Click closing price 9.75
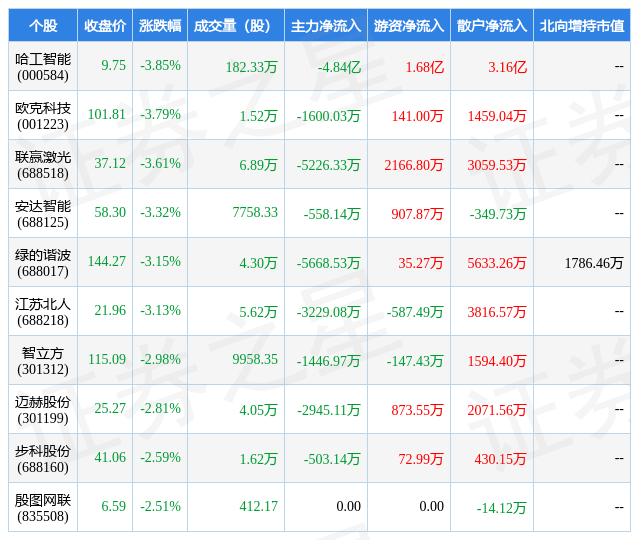This screenshot has height=540, width=631. tap(113, 65)
